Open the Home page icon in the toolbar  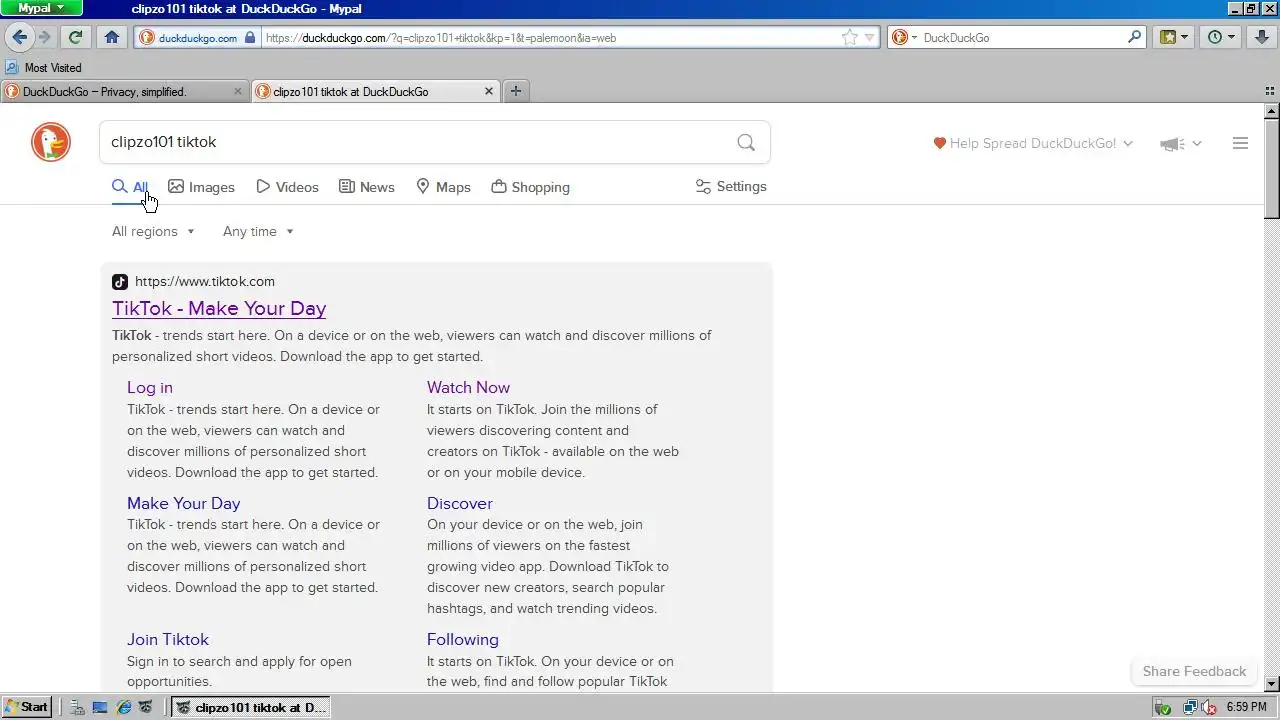click(x=112, y=37)
